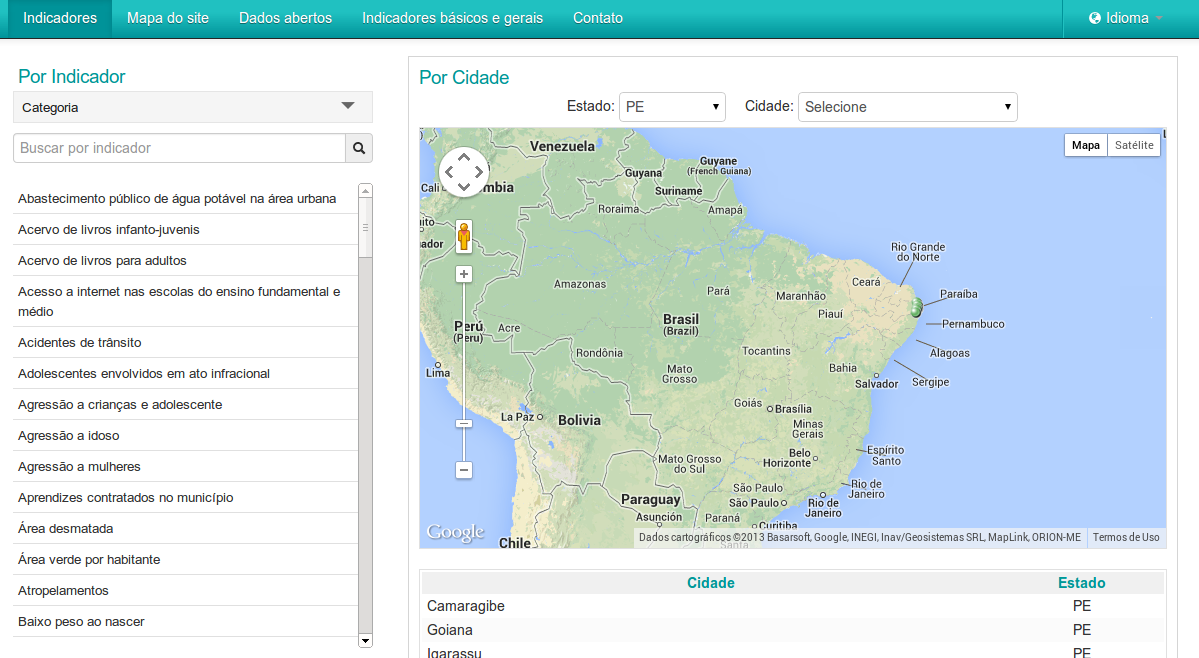Zoom out the map with minus button
The width and height of the screenshot is (1199, 658).
coord(463,470)
